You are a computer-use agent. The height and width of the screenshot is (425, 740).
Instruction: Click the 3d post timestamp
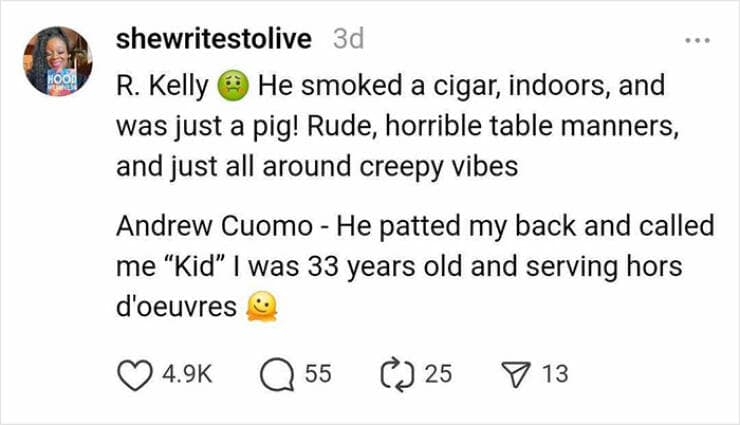pyautogui.click(x=346, y=39)
